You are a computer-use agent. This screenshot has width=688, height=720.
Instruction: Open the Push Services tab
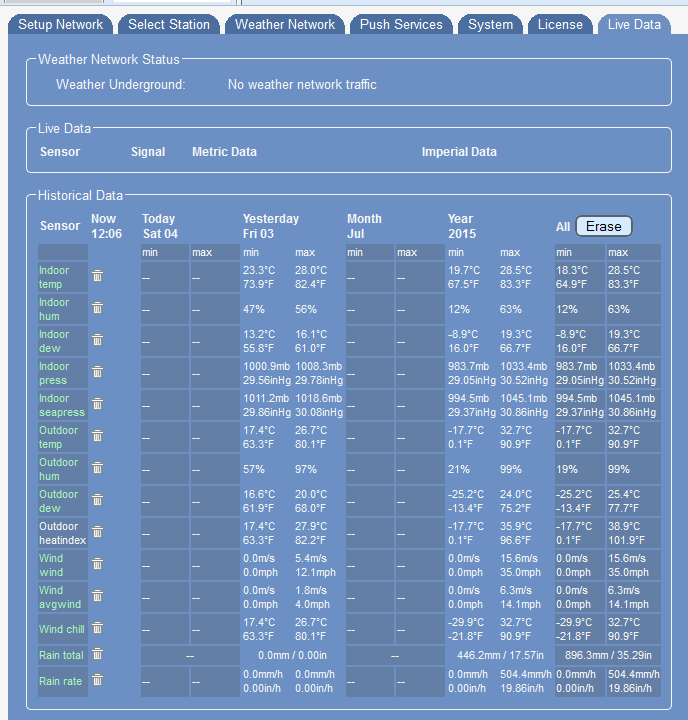400,24
